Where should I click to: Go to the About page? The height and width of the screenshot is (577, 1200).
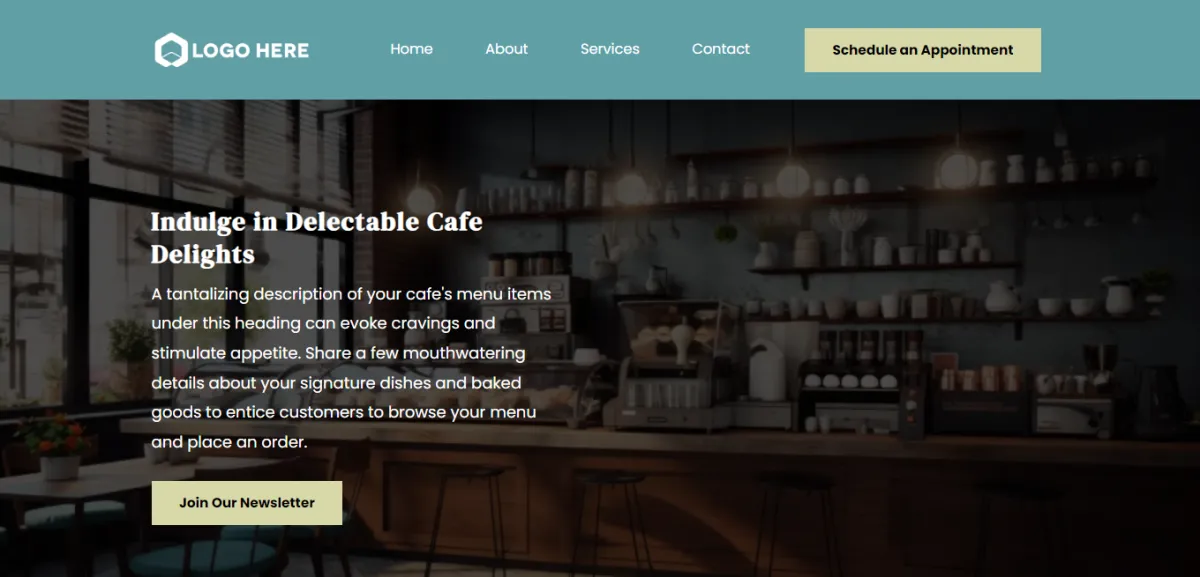coord(506,49)
